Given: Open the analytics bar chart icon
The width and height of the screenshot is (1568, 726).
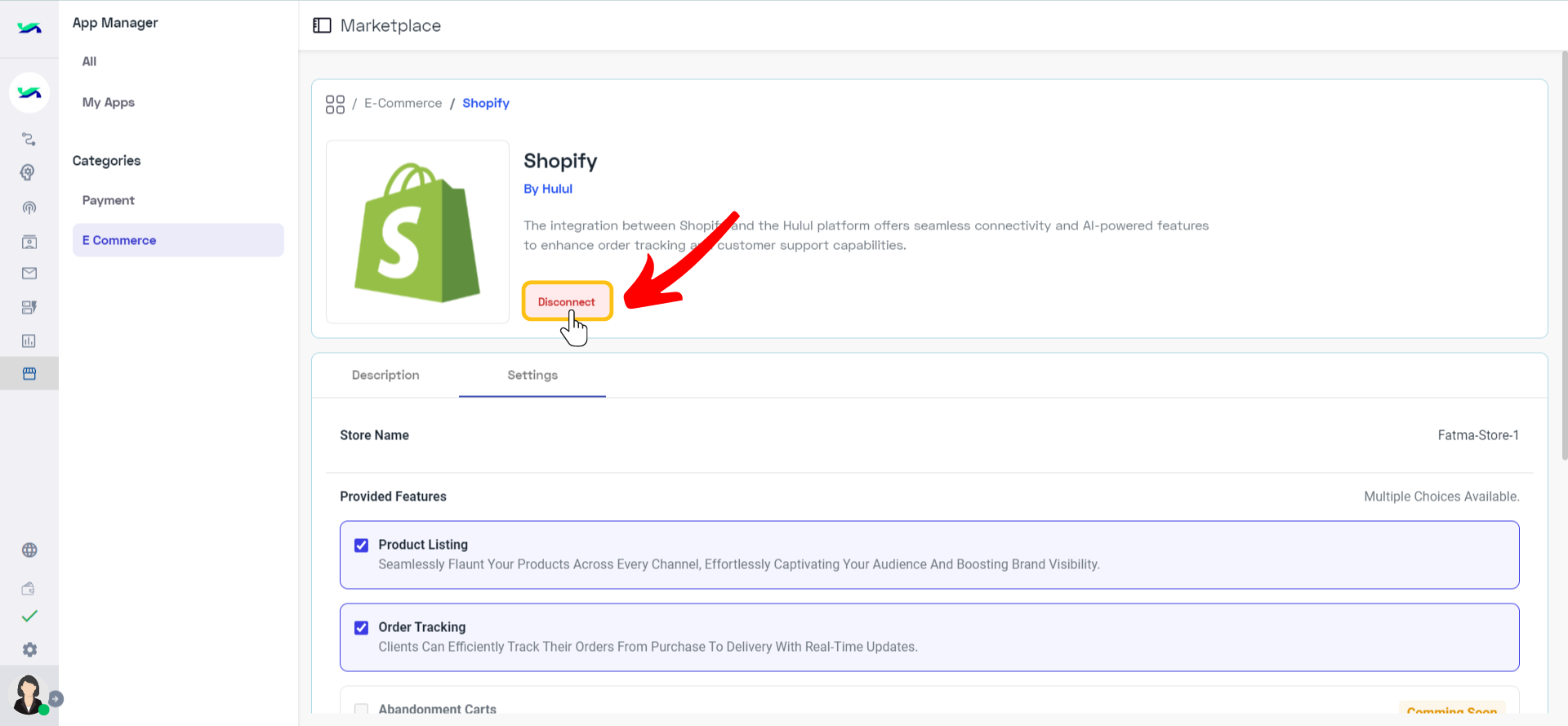Looking at the screenshot, I should click(29, 341).
